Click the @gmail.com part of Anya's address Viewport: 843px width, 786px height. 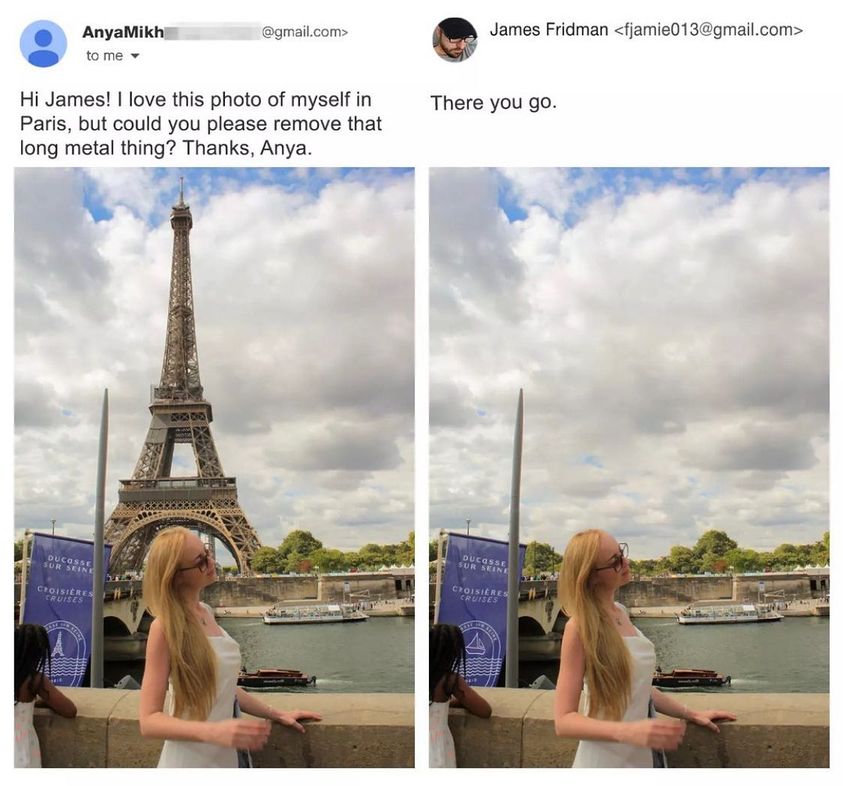[x=304, y=32]
